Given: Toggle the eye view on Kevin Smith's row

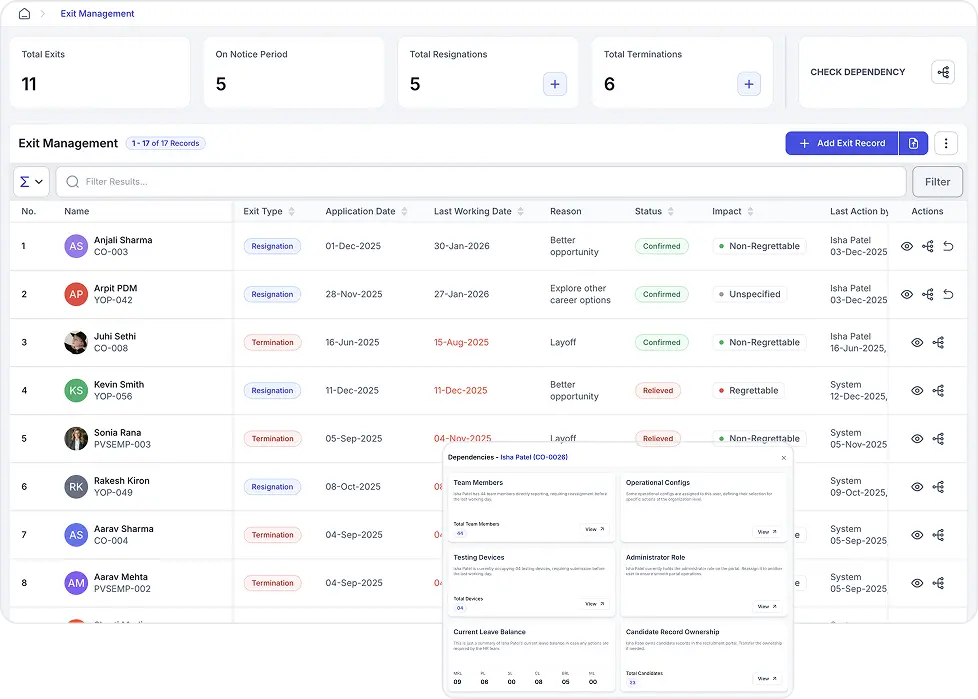Looking at the screenshot, I should [917, 390].
